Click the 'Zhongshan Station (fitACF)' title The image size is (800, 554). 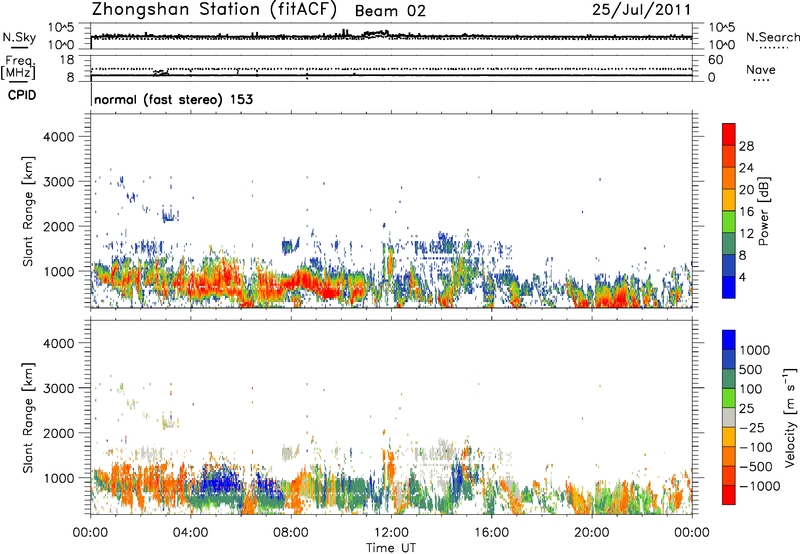[x=214, y=10]
